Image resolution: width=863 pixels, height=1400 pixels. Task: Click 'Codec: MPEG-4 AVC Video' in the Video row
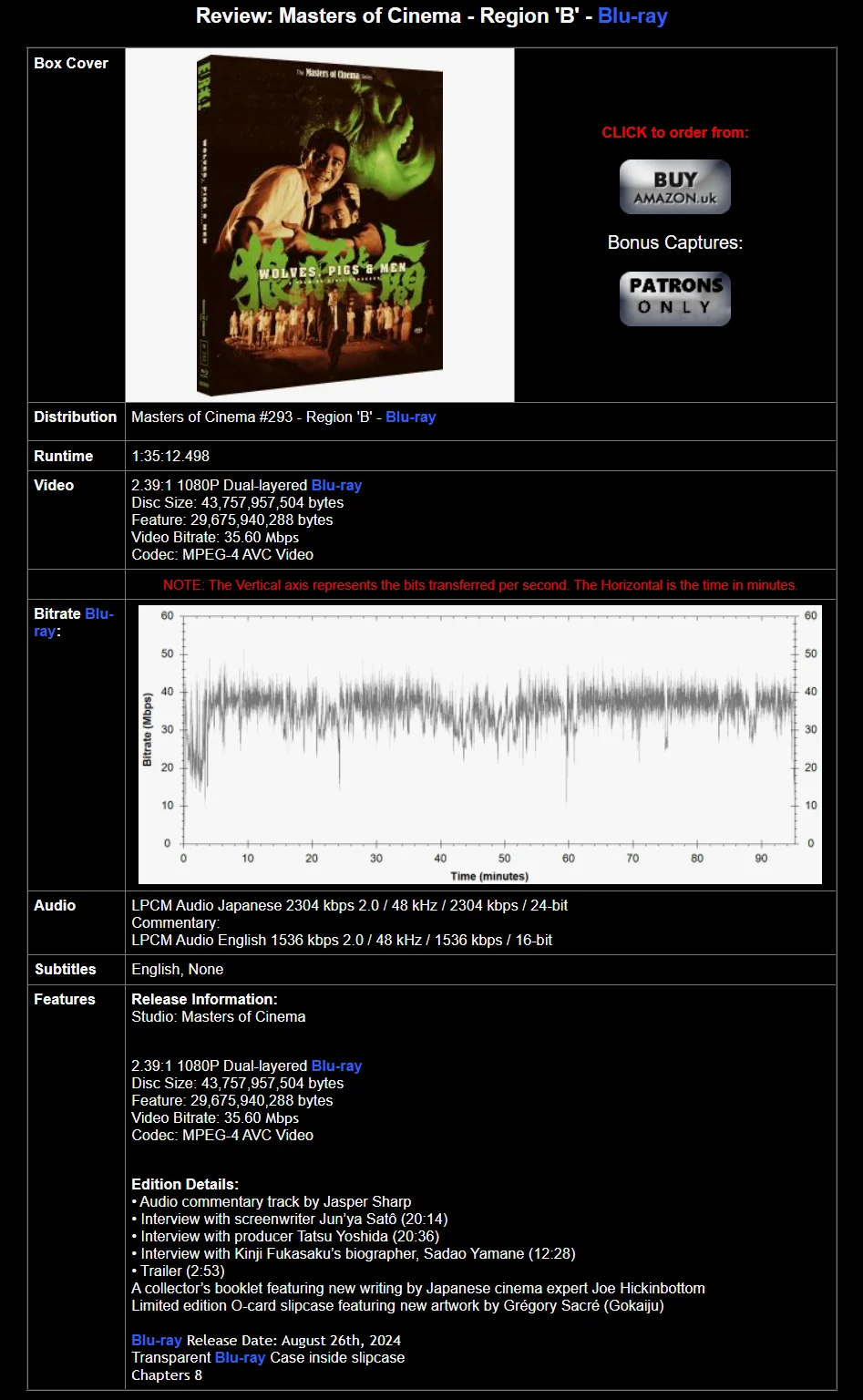pyautogui.click(x=222, y=554)
